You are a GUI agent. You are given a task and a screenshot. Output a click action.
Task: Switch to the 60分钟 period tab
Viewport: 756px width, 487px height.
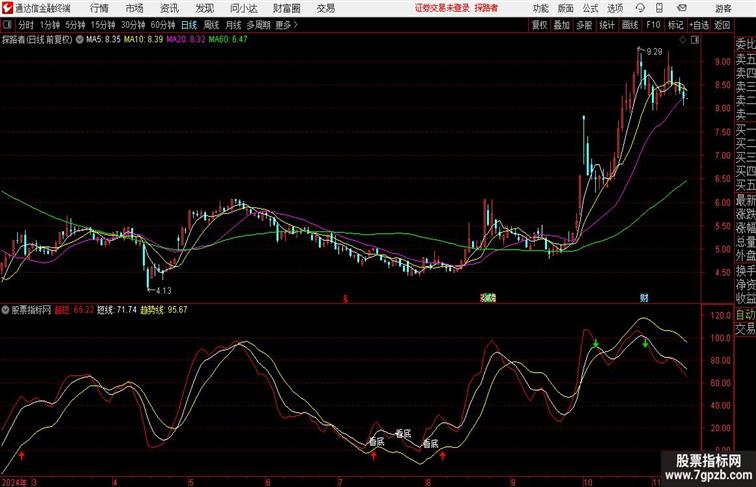pyautogui.click(x=162, y=25)
